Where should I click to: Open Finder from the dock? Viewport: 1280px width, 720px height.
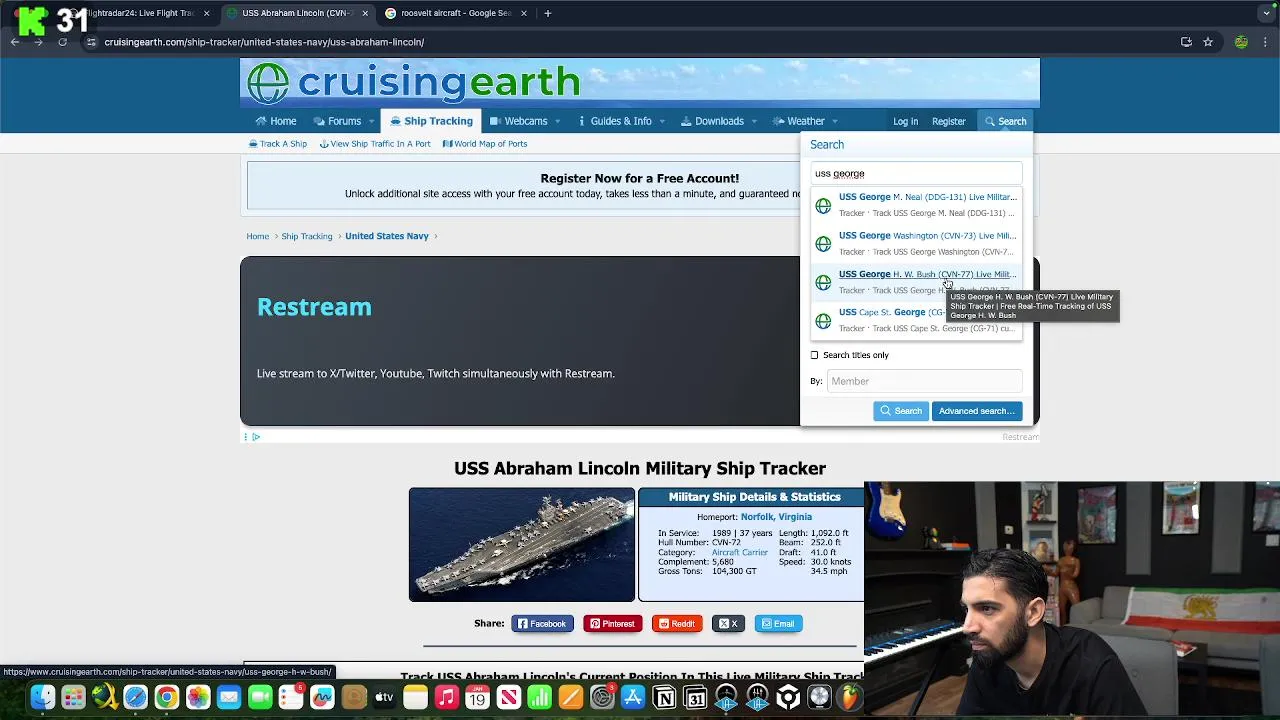(42, 697)
